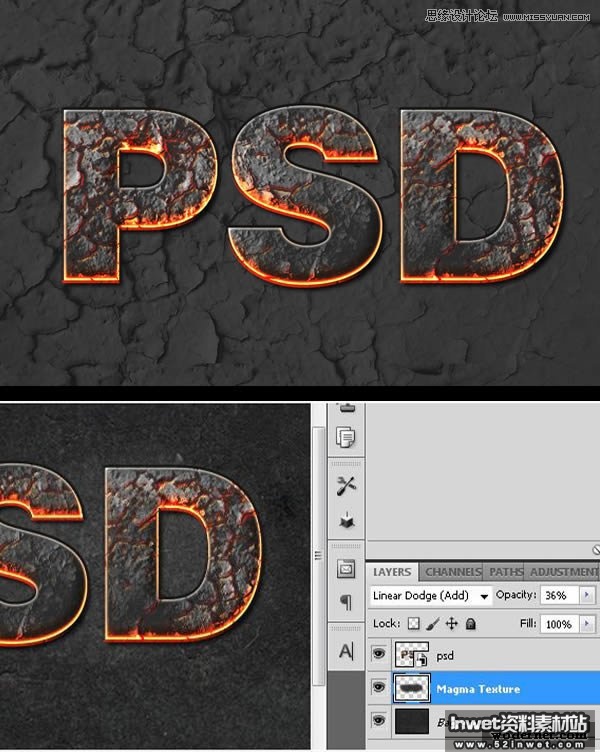Open the Fill slider arrow

click(586, 624)
